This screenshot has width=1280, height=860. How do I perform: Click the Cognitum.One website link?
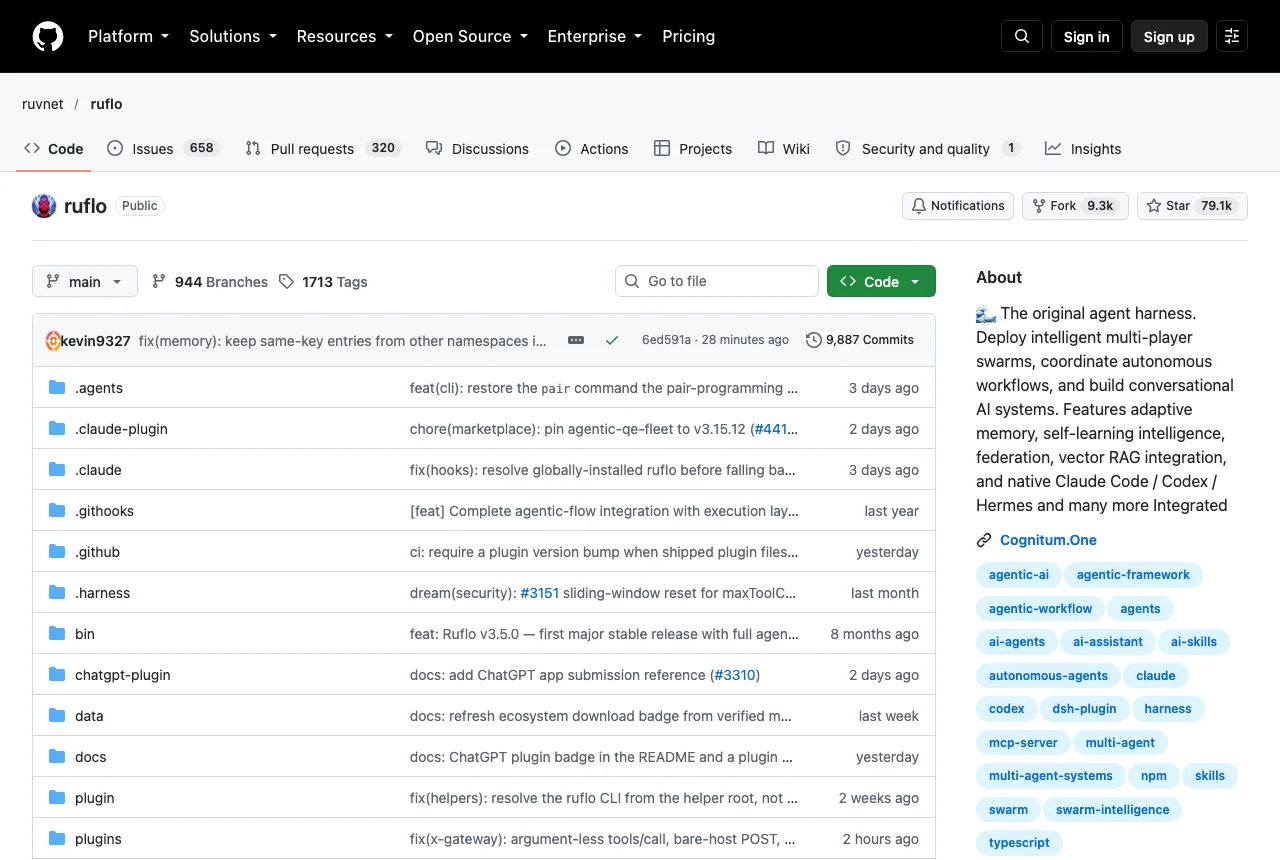[x=1048, y=540]
